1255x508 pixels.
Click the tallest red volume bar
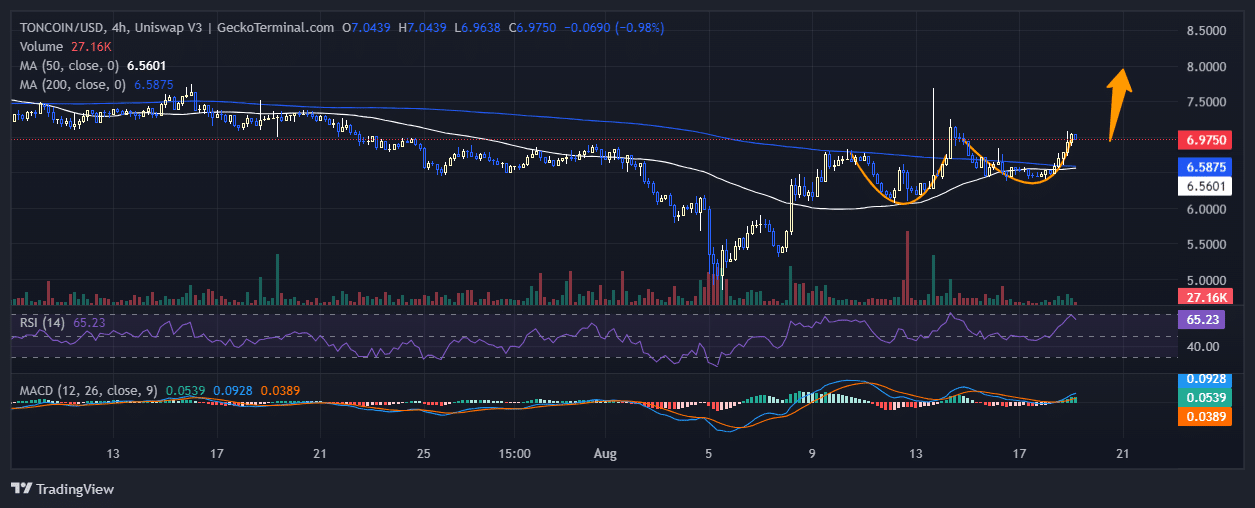[x=907, y=266]
